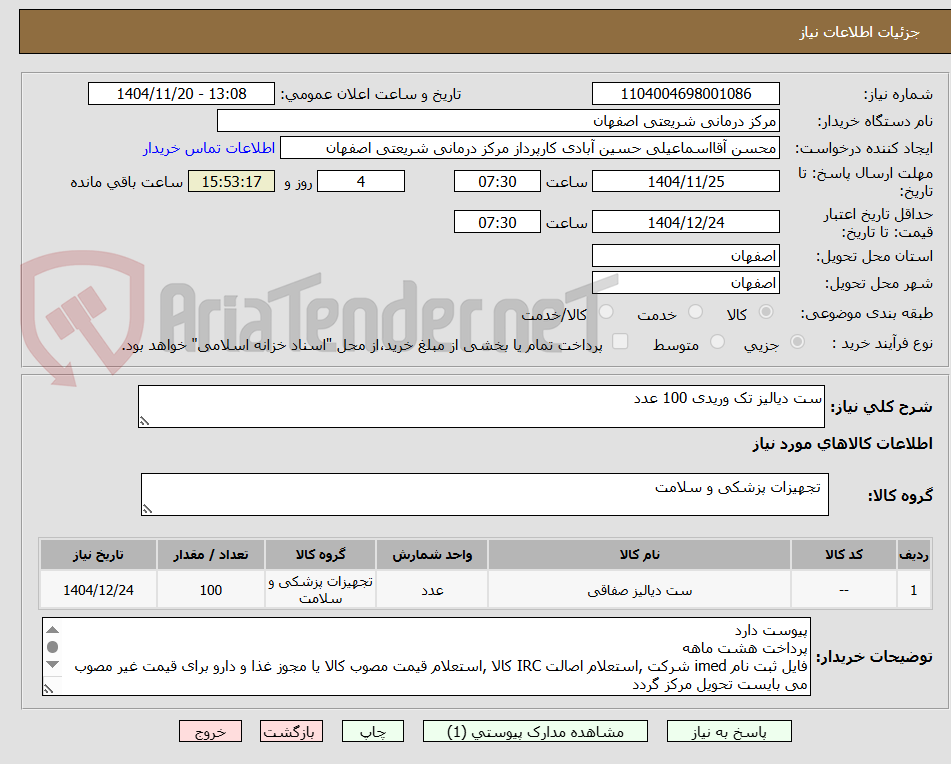
Task: Click the استان محل تحویل field اصفهان
Action: 685,256
